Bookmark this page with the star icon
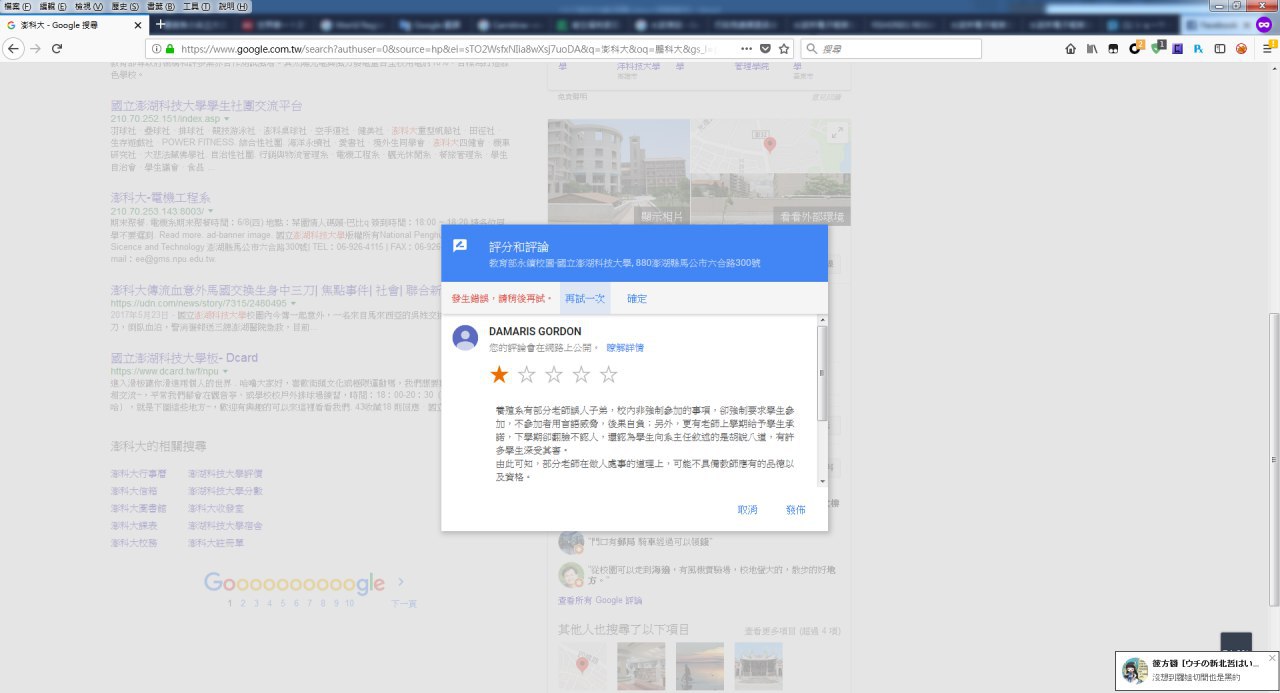This screenshot has height=693, width=1280. pos(785,48)
